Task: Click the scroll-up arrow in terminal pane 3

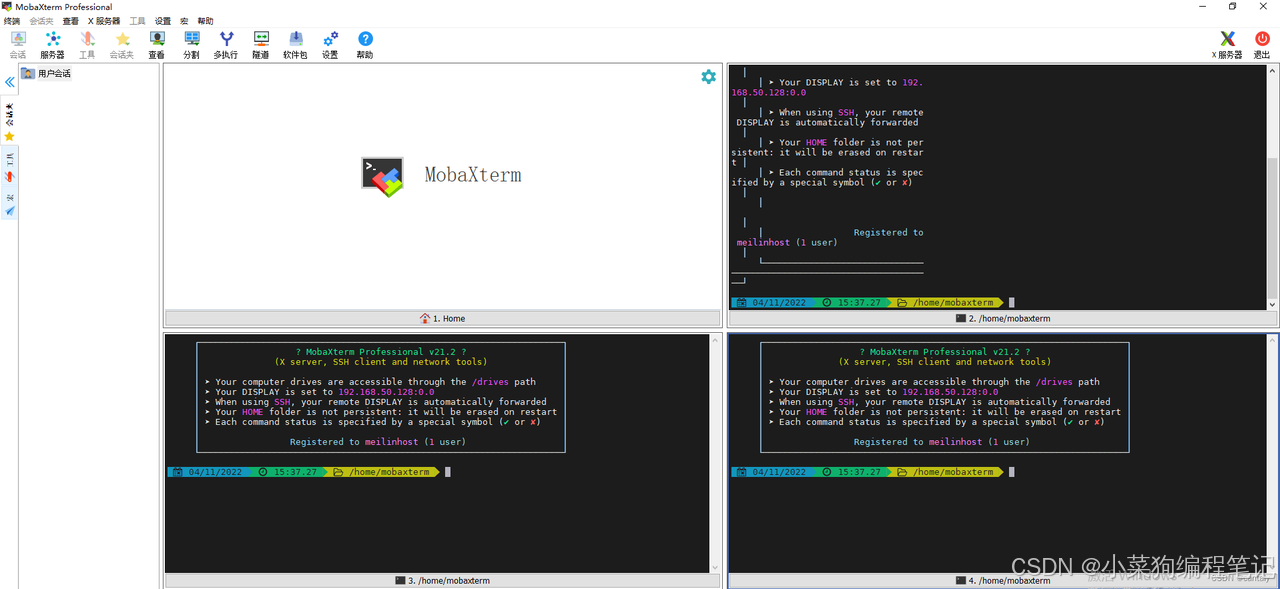Action: [x=716, y=340]
